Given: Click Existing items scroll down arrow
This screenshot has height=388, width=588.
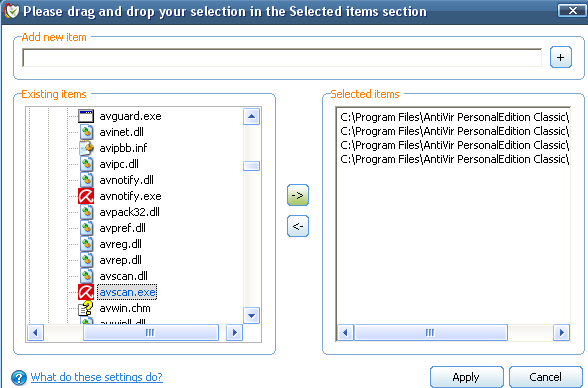Looking at the screenshot, I should (x=251, y=315).
